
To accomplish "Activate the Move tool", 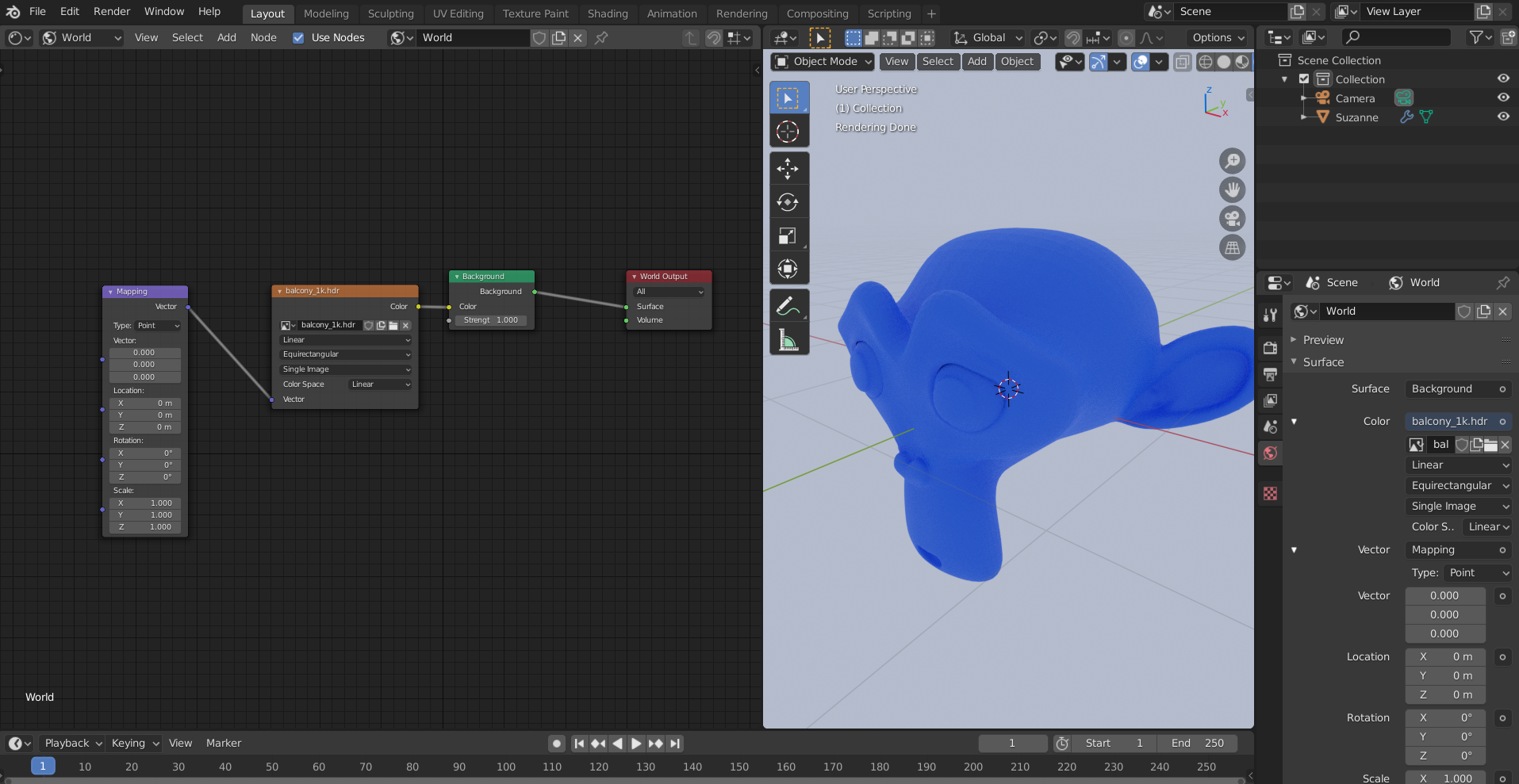I will click(x=788, y=168).
